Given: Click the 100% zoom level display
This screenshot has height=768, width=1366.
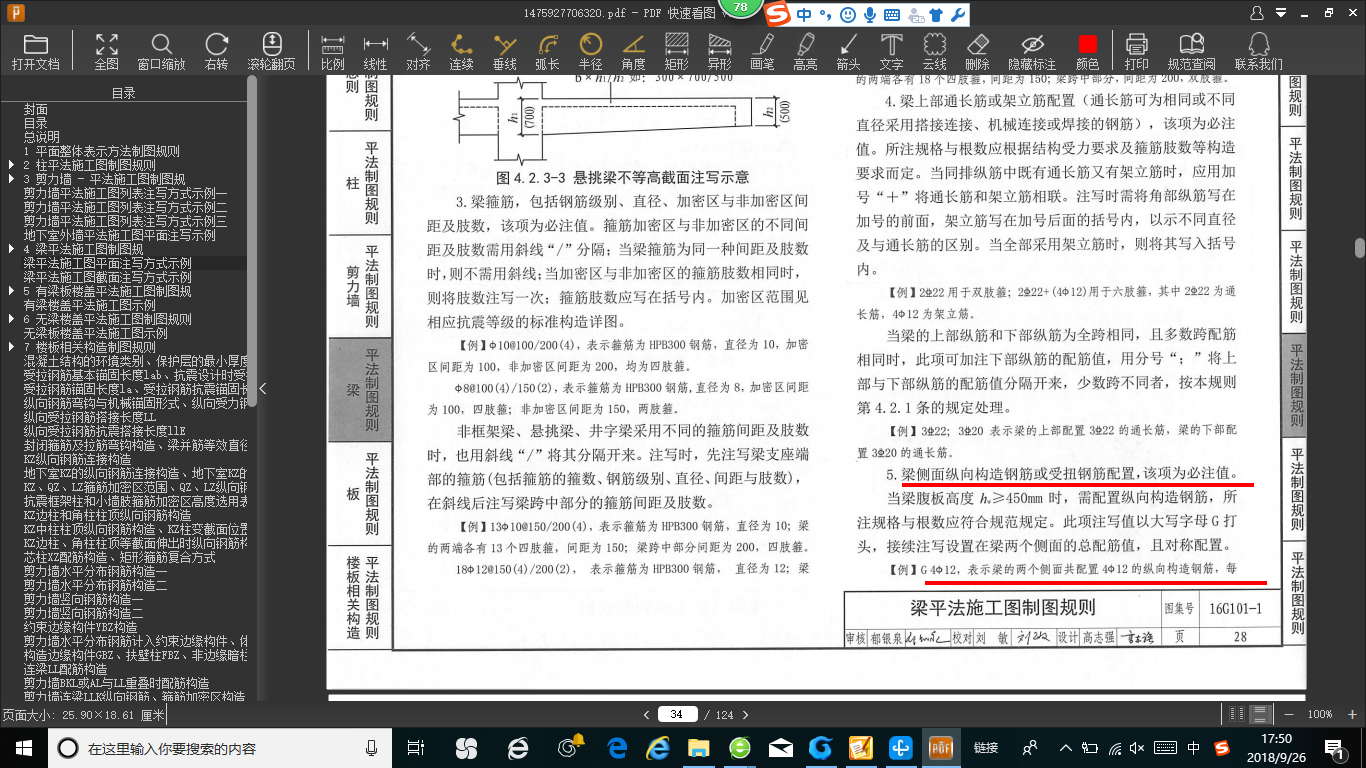Looking at the screenshot, I should pos(1320,714).
